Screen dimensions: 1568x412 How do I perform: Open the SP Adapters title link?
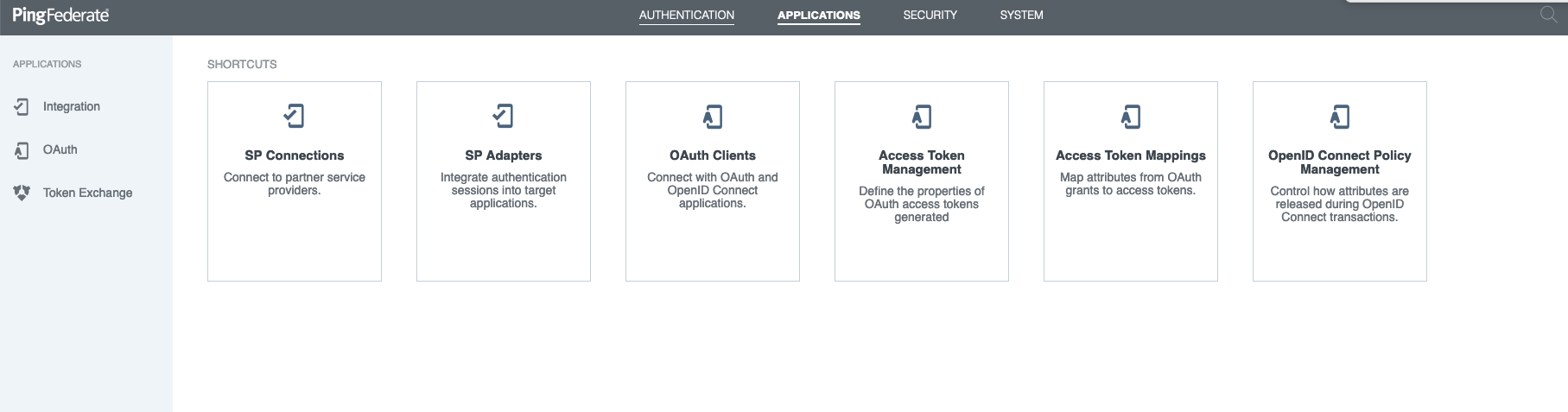(503, 155)
